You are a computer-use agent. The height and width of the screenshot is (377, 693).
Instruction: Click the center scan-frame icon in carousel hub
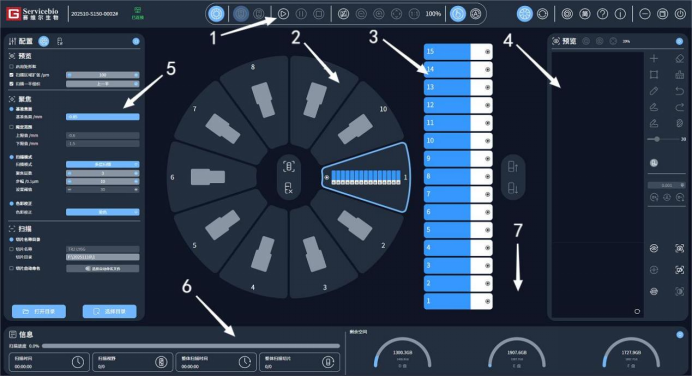coord(289,167)
